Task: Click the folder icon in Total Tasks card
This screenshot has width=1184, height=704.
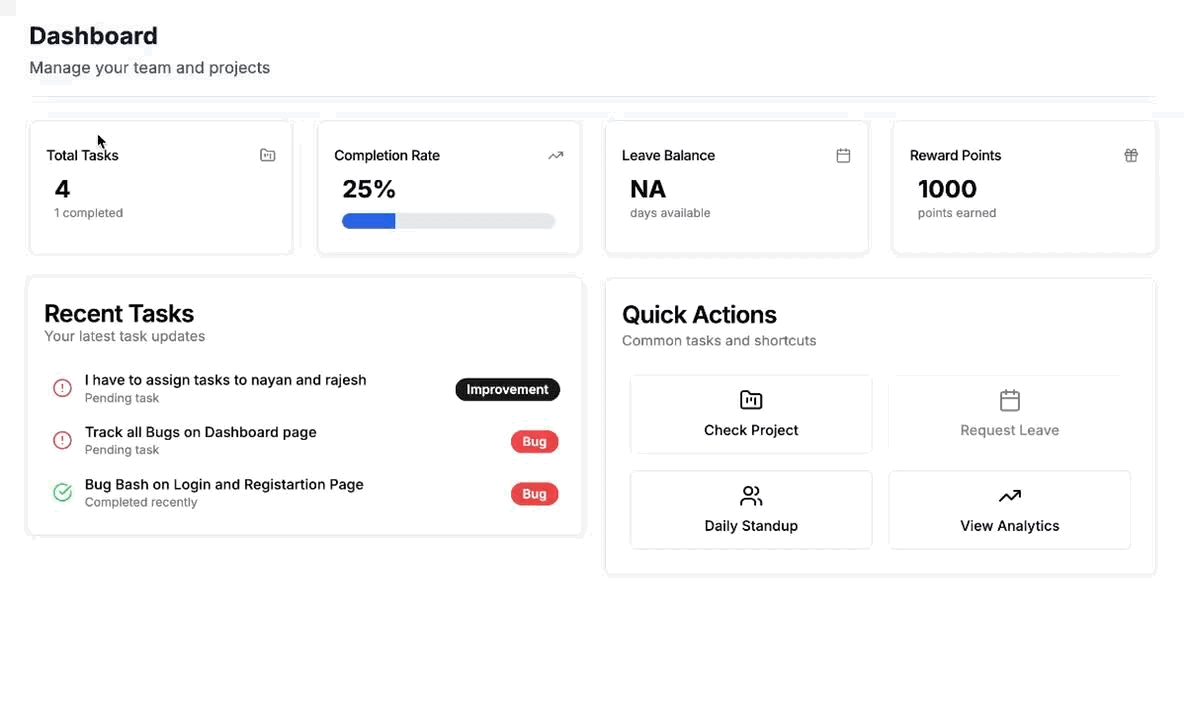Action: pos(267,155)
